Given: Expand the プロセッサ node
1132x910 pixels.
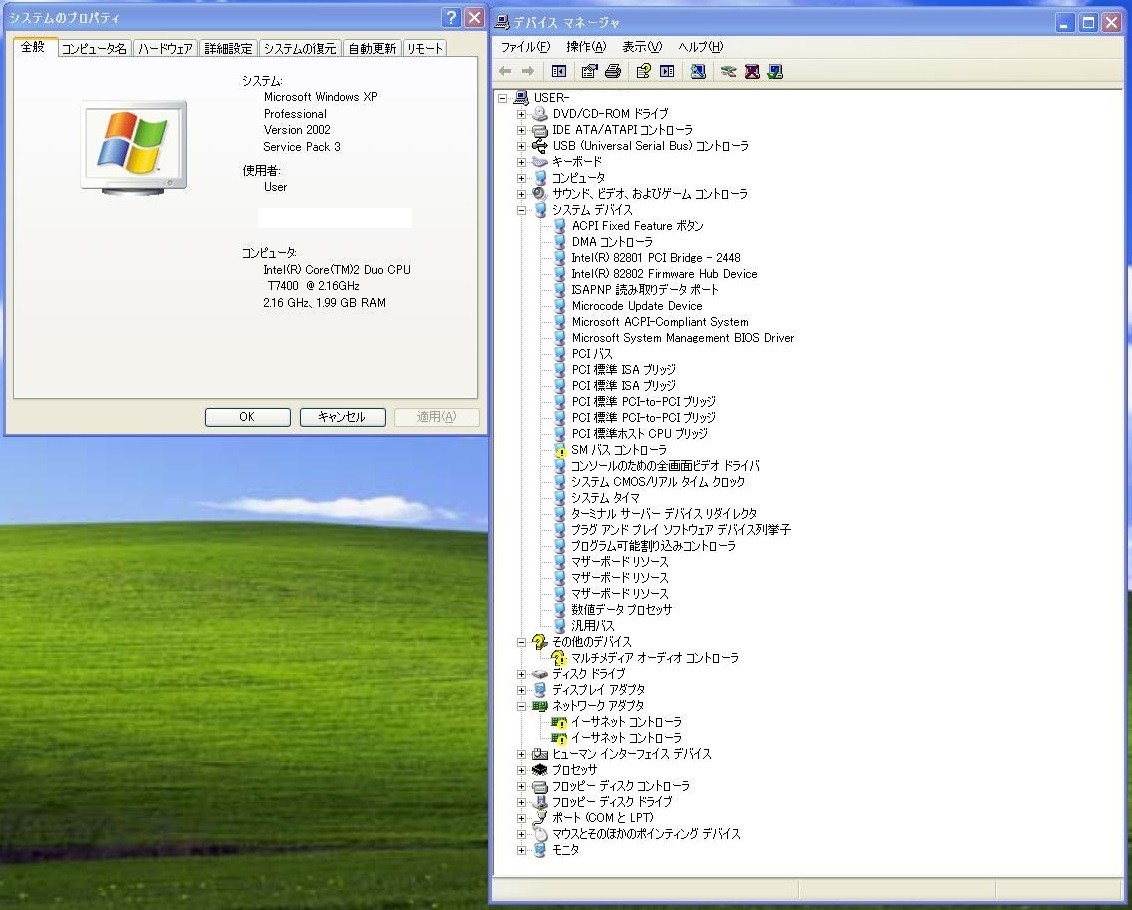Looking at the screenshot, I should coord(521,770).
